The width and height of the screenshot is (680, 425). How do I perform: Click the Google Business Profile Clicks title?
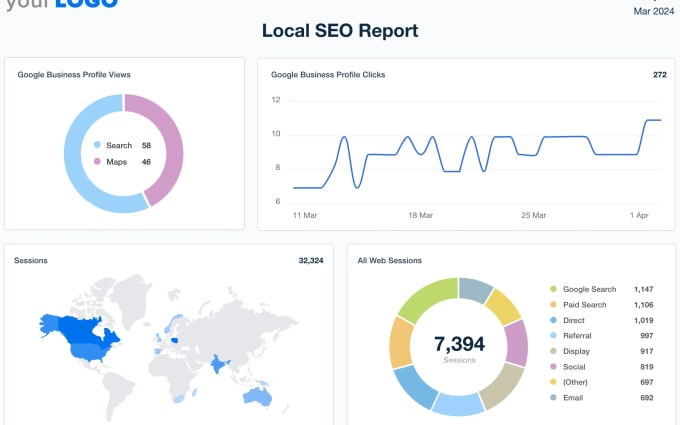(328, 74)
